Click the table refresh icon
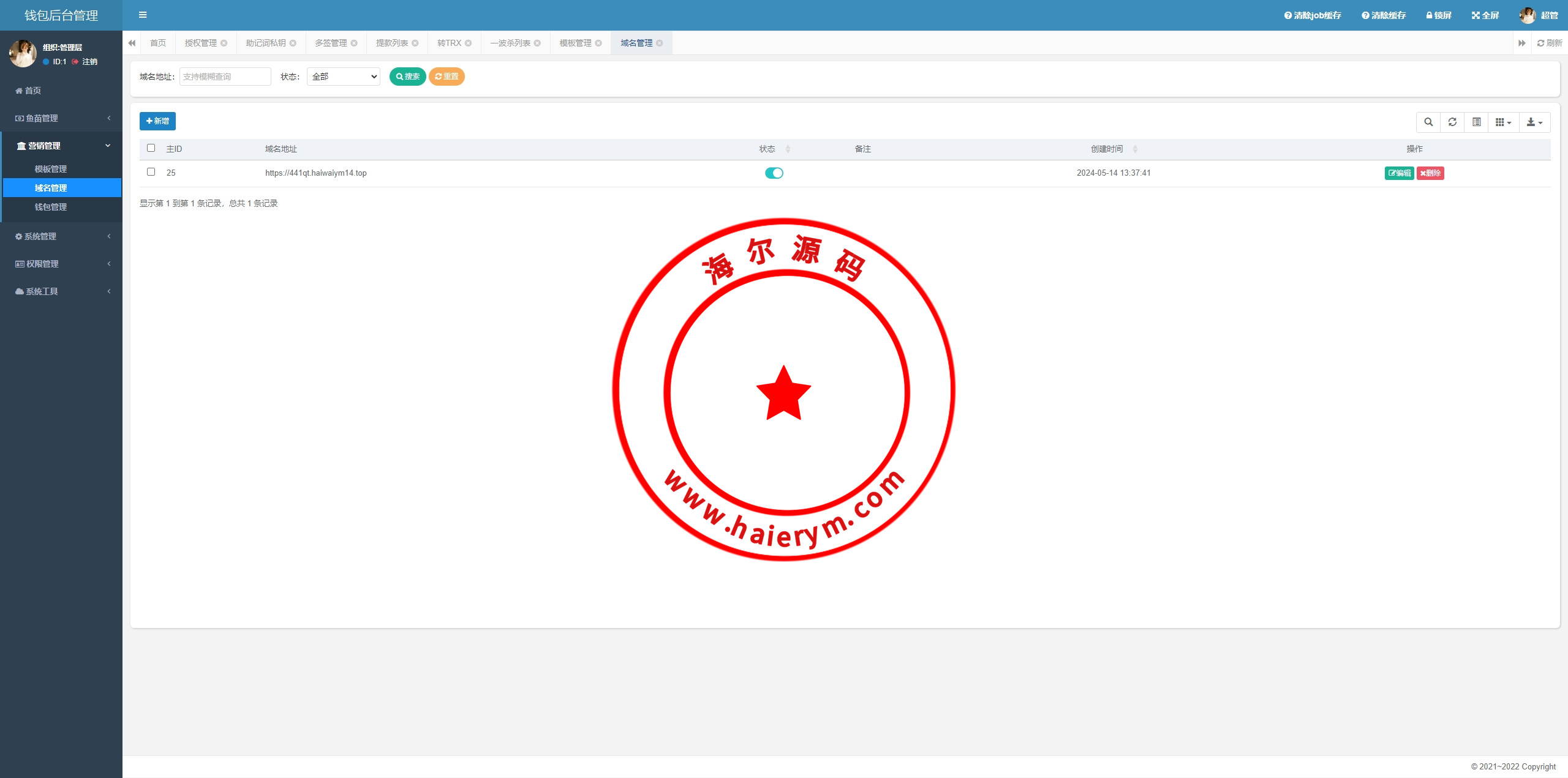 pos(1452,122)
